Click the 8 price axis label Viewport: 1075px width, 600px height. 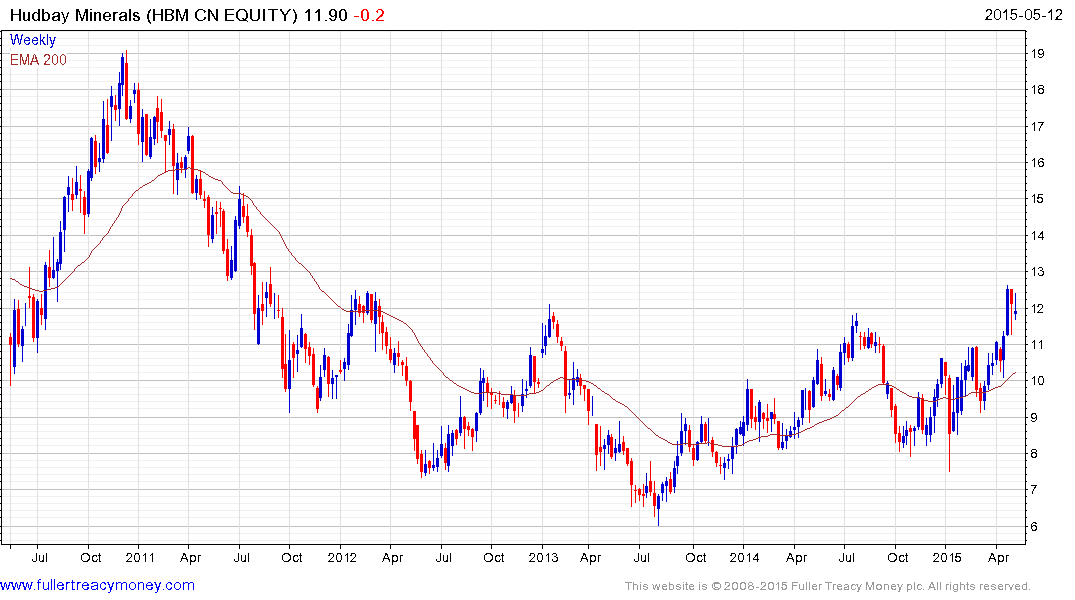coord(1033,453)
